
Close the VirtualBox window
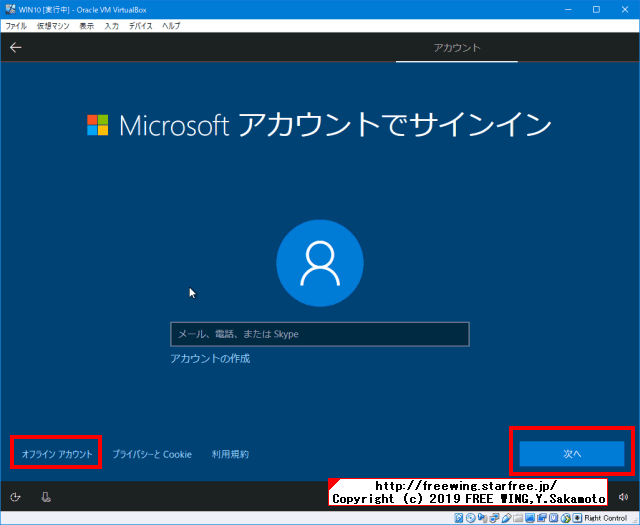625,9
